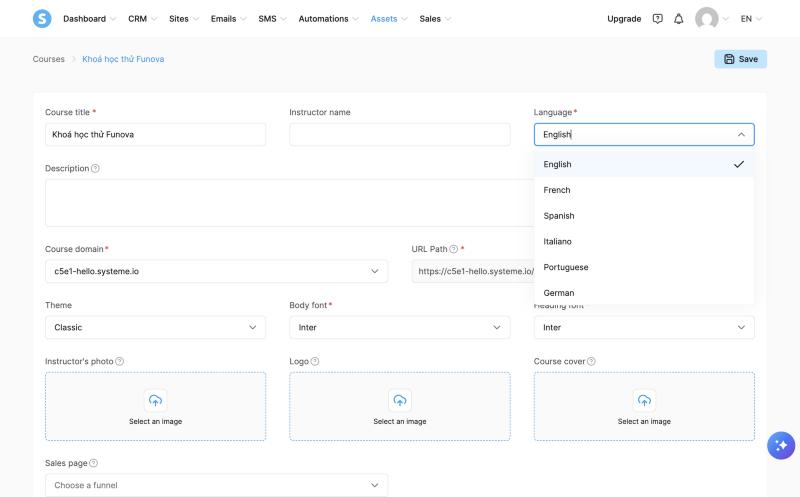Open the Emails menu
Viewport: 800px width, 497px height.
click(229, 19)
